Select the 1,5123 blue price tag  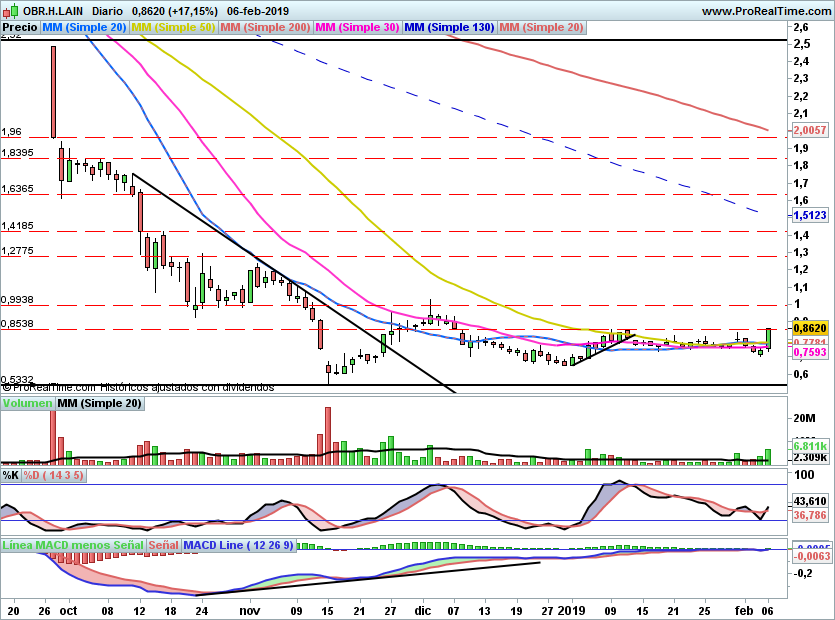(810, 215)
